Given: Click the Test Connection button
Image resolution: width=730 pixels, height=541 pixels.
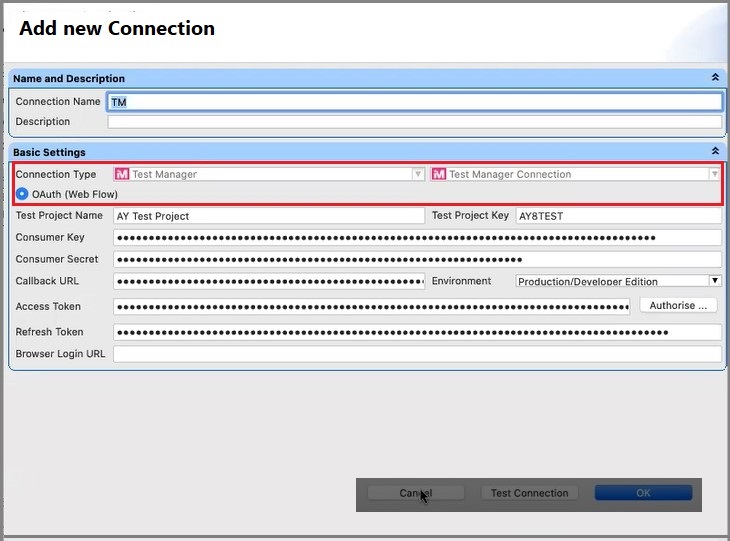Looking at the screenshot, I should point(529,493).
